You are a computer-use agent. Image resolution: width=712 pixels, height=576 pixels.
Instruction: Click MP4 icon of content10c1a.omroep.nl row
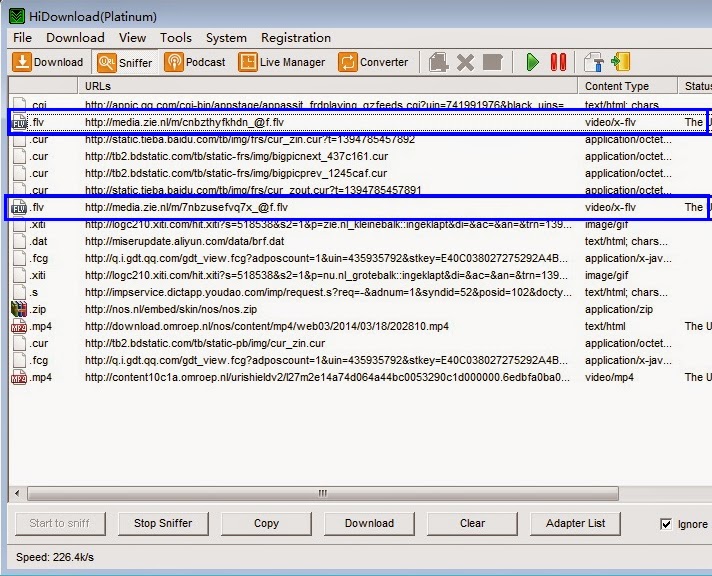coord(19,377)
